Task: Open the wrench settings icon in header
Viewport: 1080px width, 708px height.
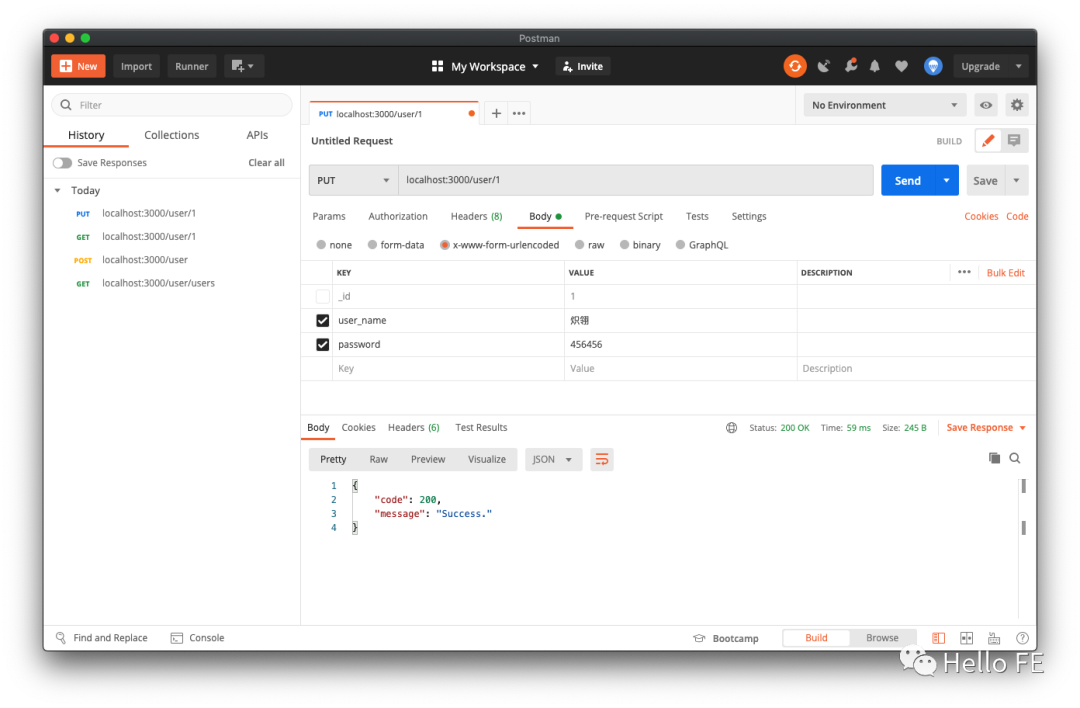Action: click(851, 66)
